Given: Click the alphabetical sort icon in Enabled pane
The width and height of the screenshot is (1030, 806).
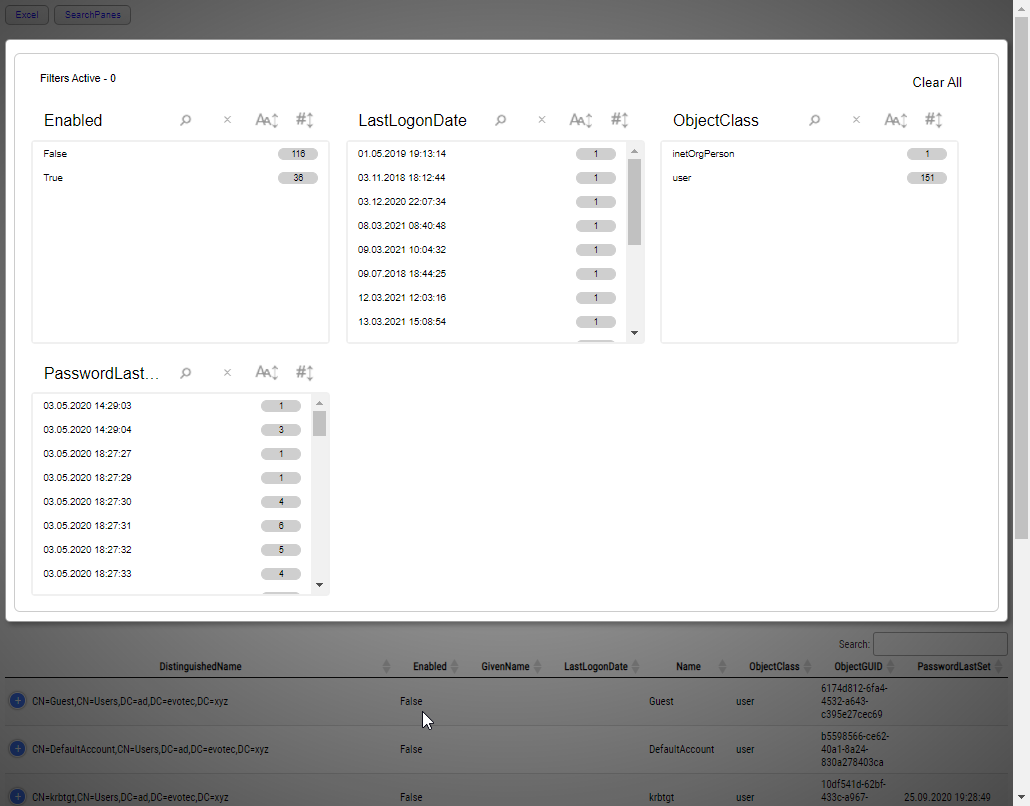Looking at the screenshot, I should (x=266, y=119).
